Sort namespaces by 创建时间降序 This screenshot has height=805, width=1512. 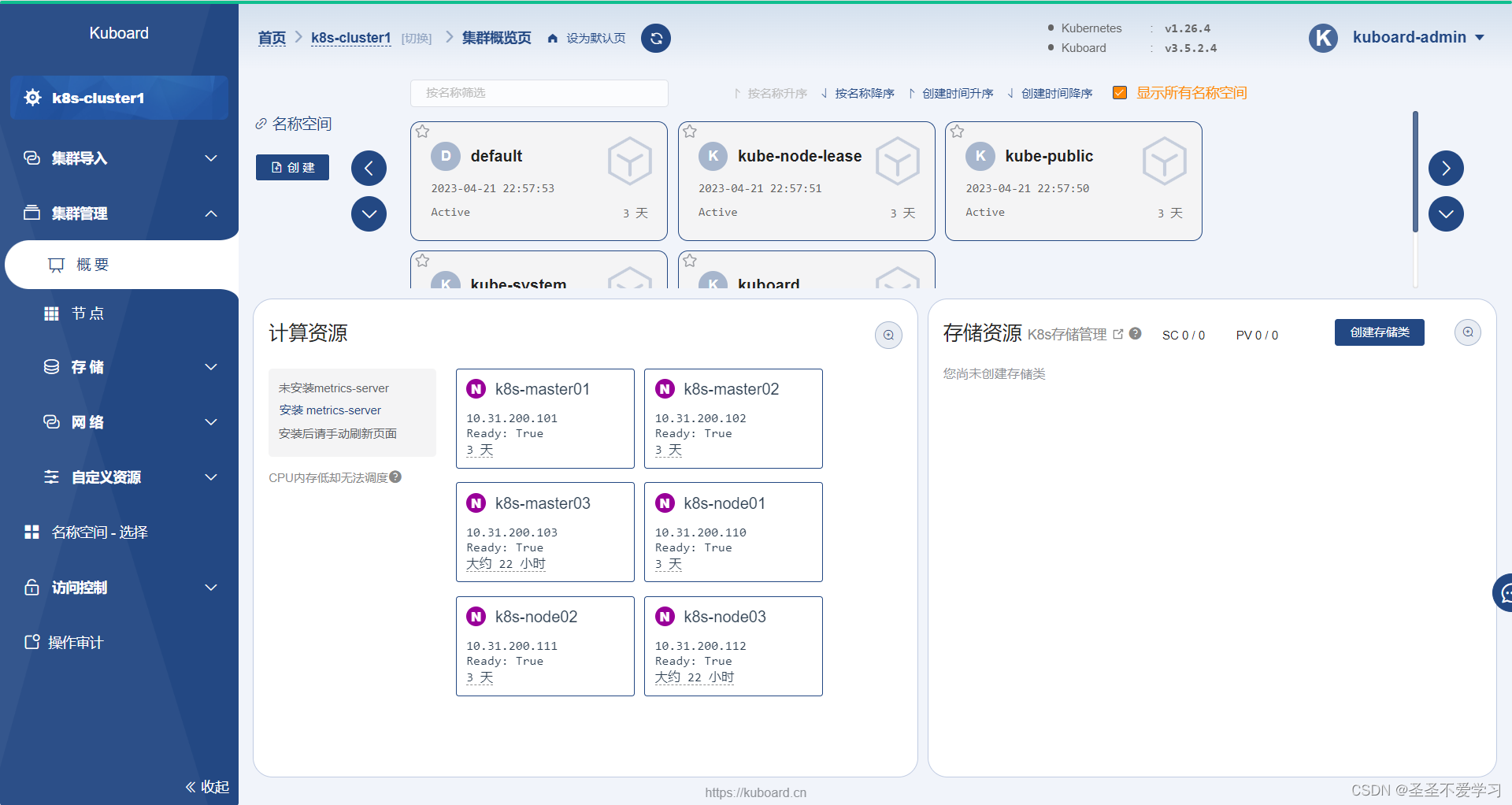(1050, 93)
